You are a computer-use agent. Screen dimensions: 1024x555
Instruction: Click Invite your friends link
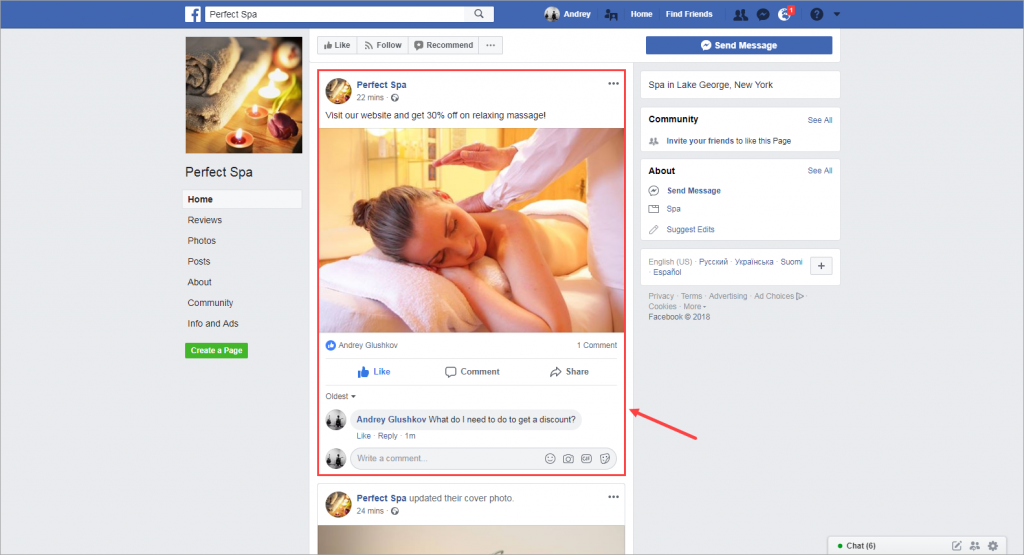point(700,141)
